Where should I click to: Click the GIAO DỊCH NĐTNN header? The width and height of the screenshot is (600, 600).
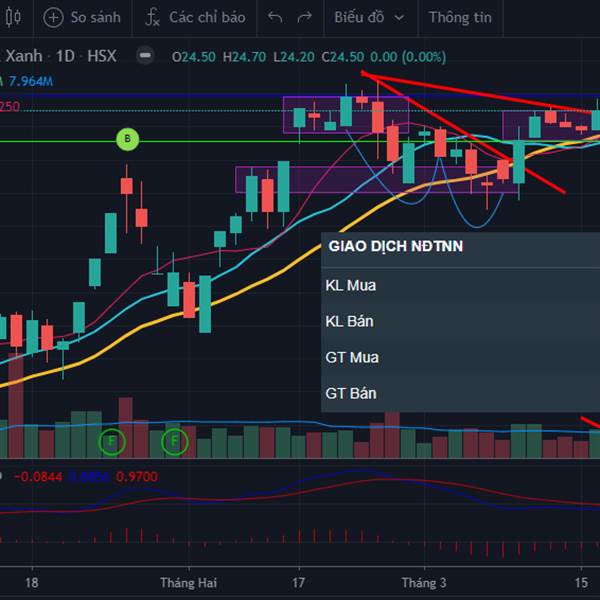point(396,246)
